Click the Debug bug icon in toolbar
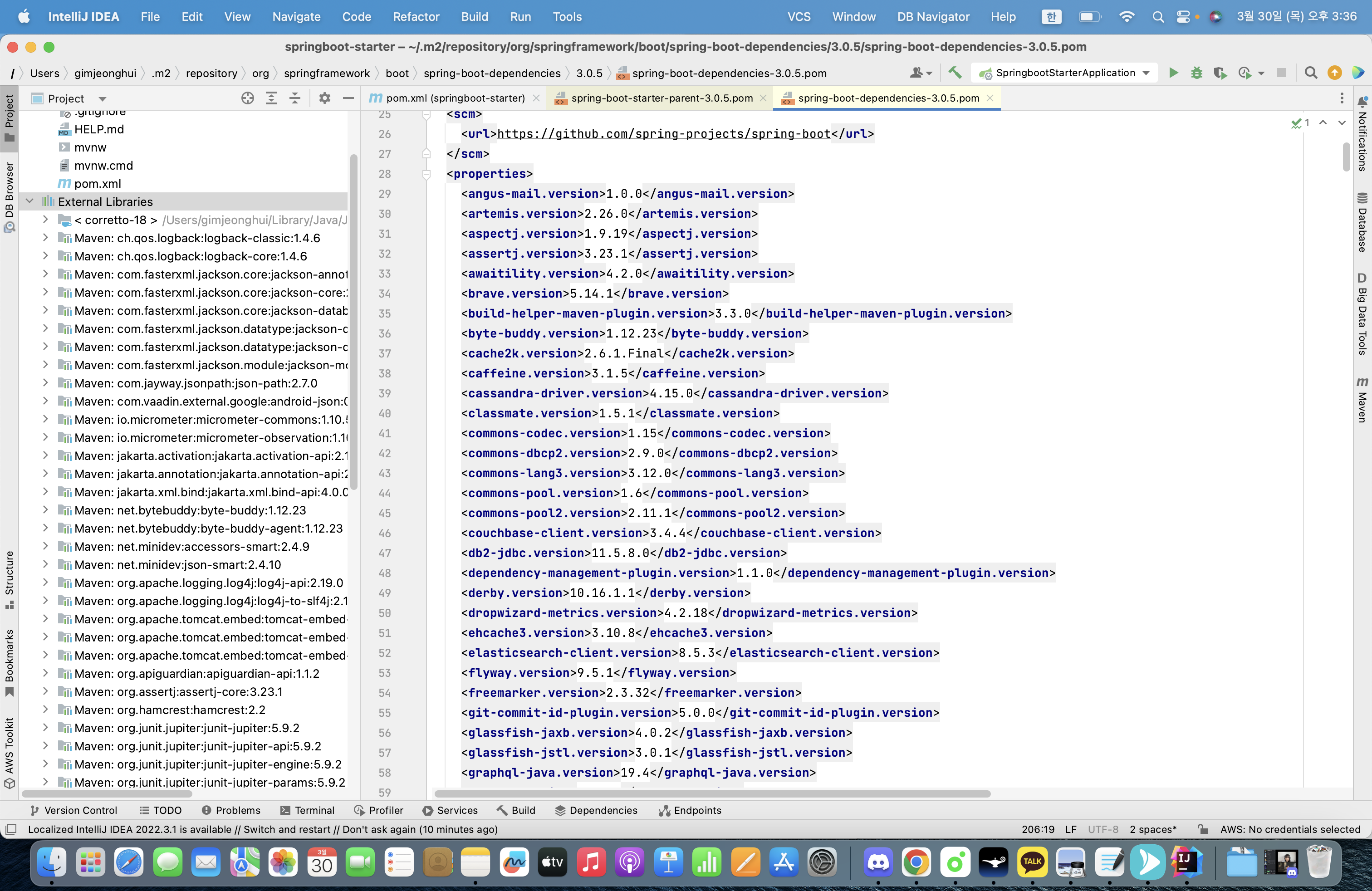Image resolution: width=1372 pixels, height=891 pixels. click(x=1197, y=73)
